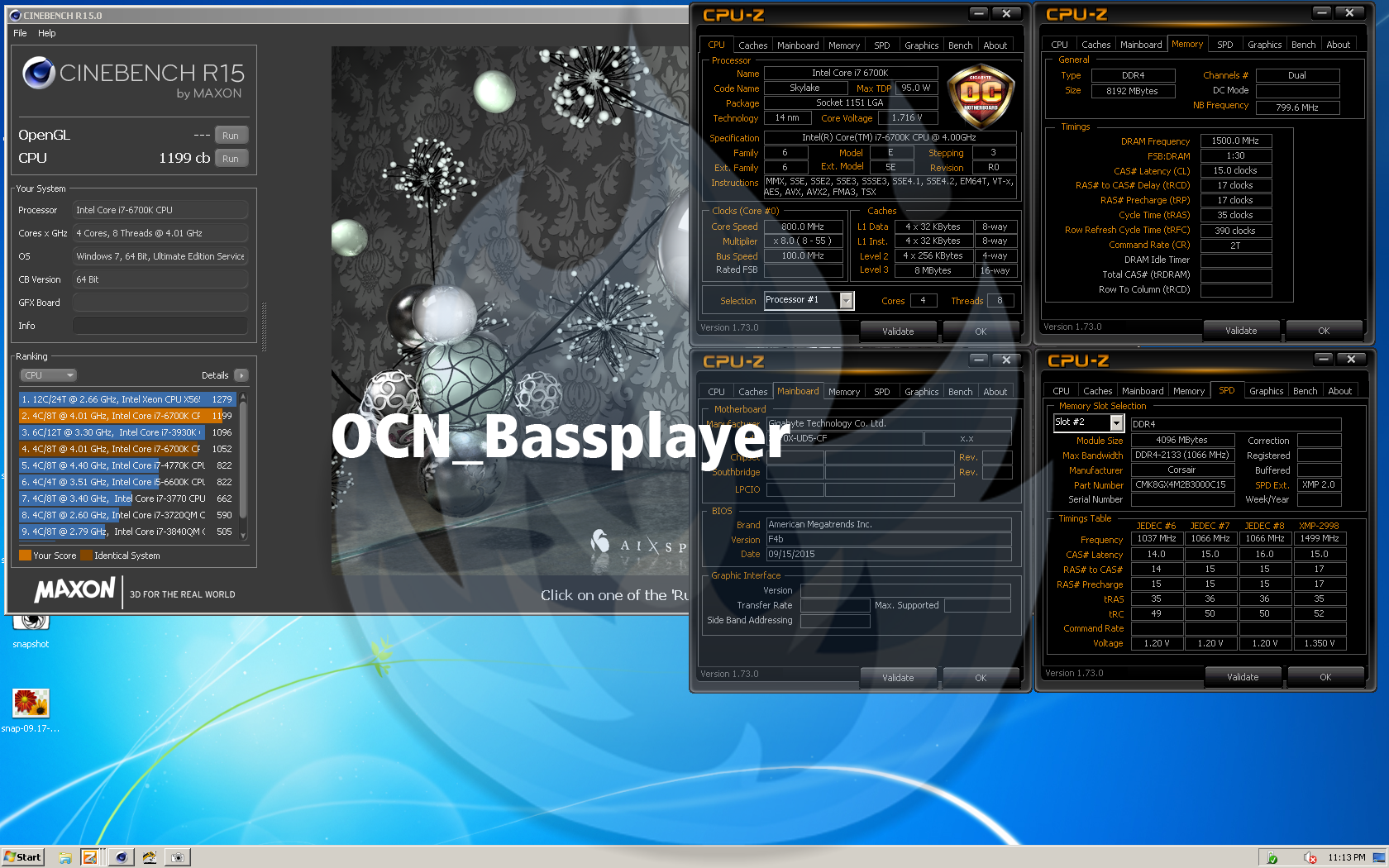Image resolution: width=1389 pixels, height=868 pixels.
Task: Click the XMP-2998 column header
Action: (x=1319, y=526)
